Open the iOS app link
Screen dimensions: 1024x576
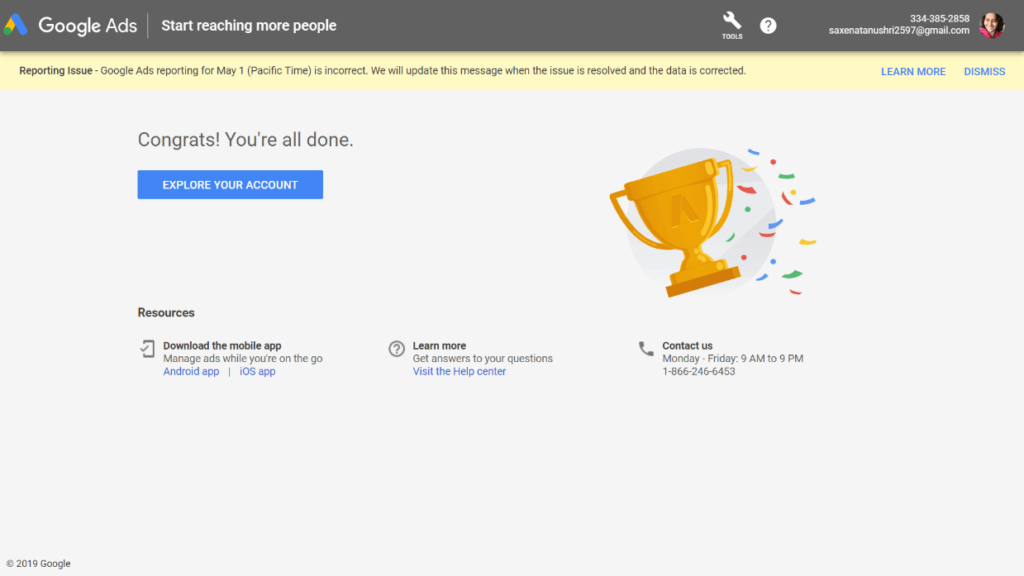point(257,372)
